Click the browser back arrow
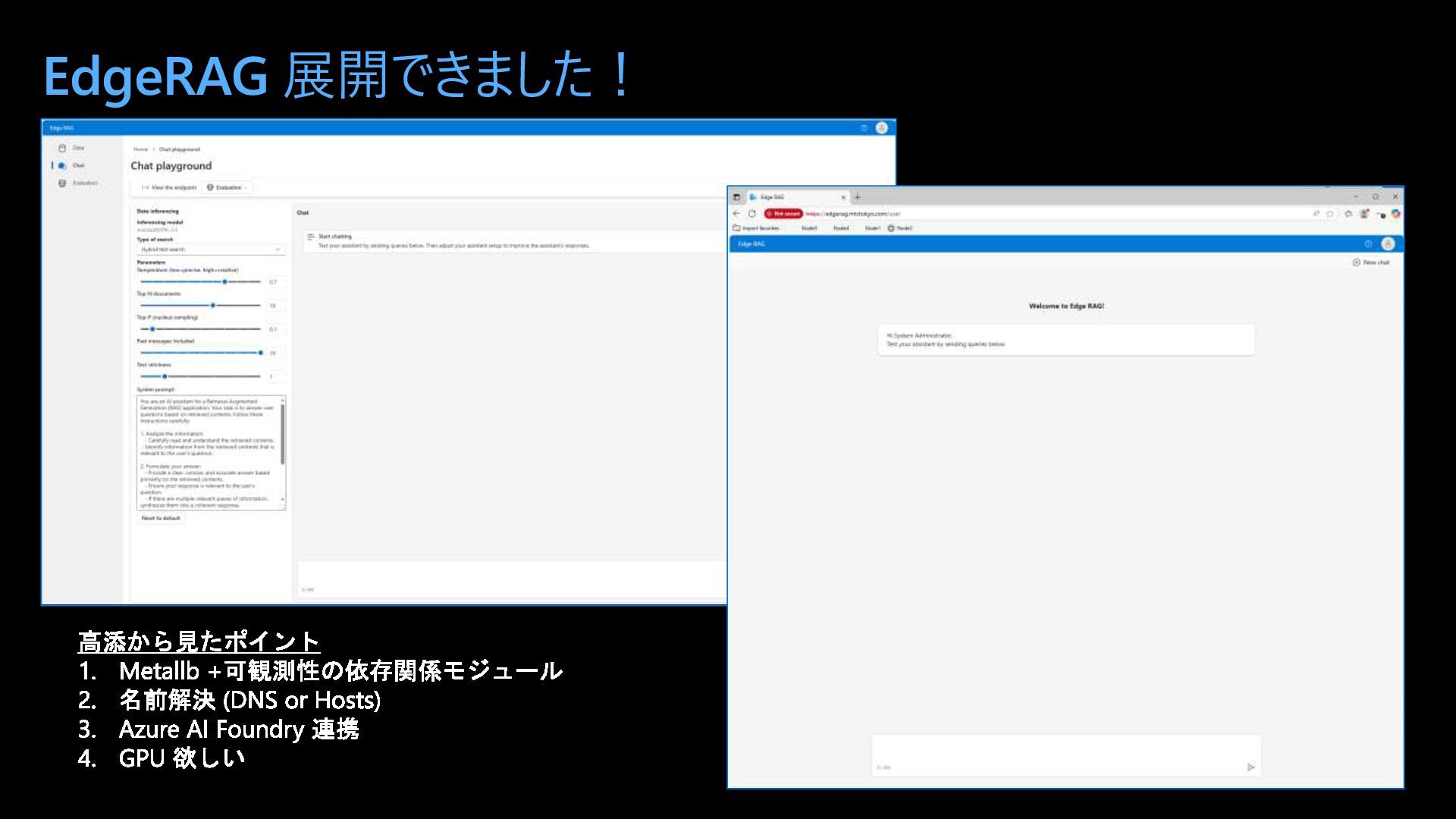 pos(736,214)
